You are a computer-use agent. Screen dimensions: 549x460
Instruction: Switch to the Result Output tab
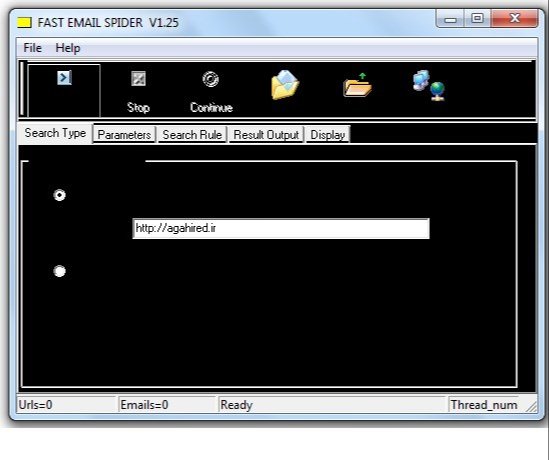266,135
